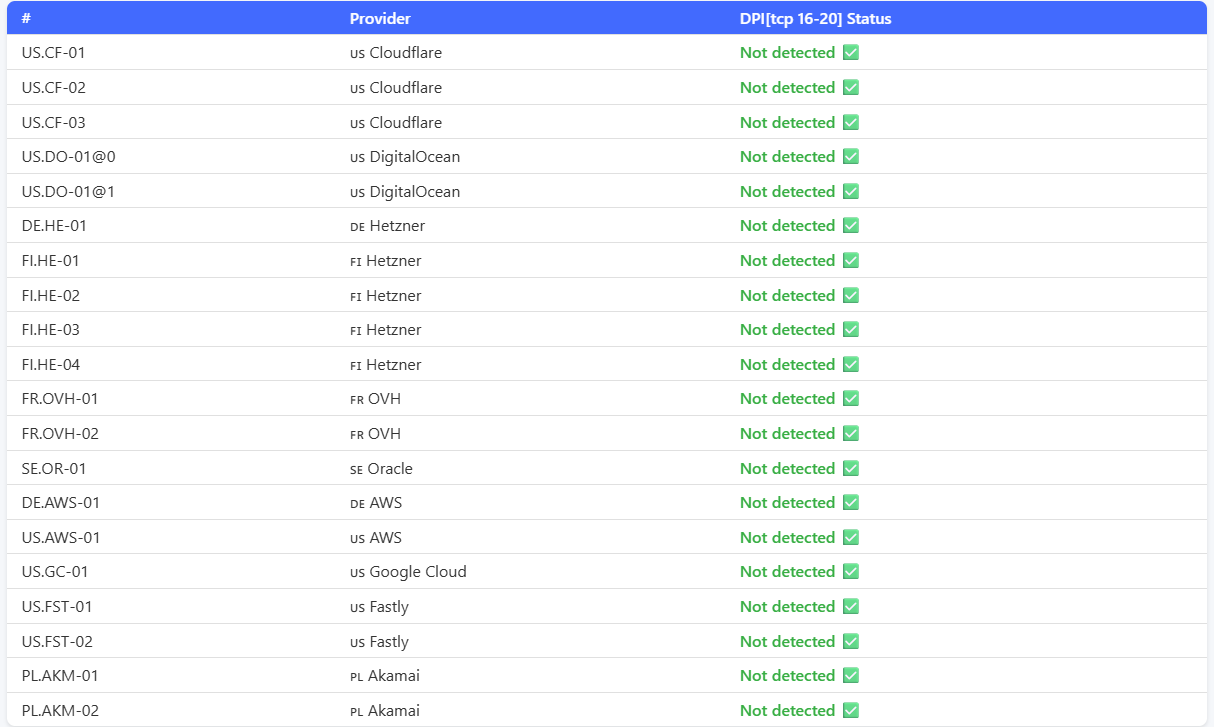Click the green checkmark in US.FST-01 row
Image resolution: width=1214 pixels, height=727 pixels.
point(851,607)
